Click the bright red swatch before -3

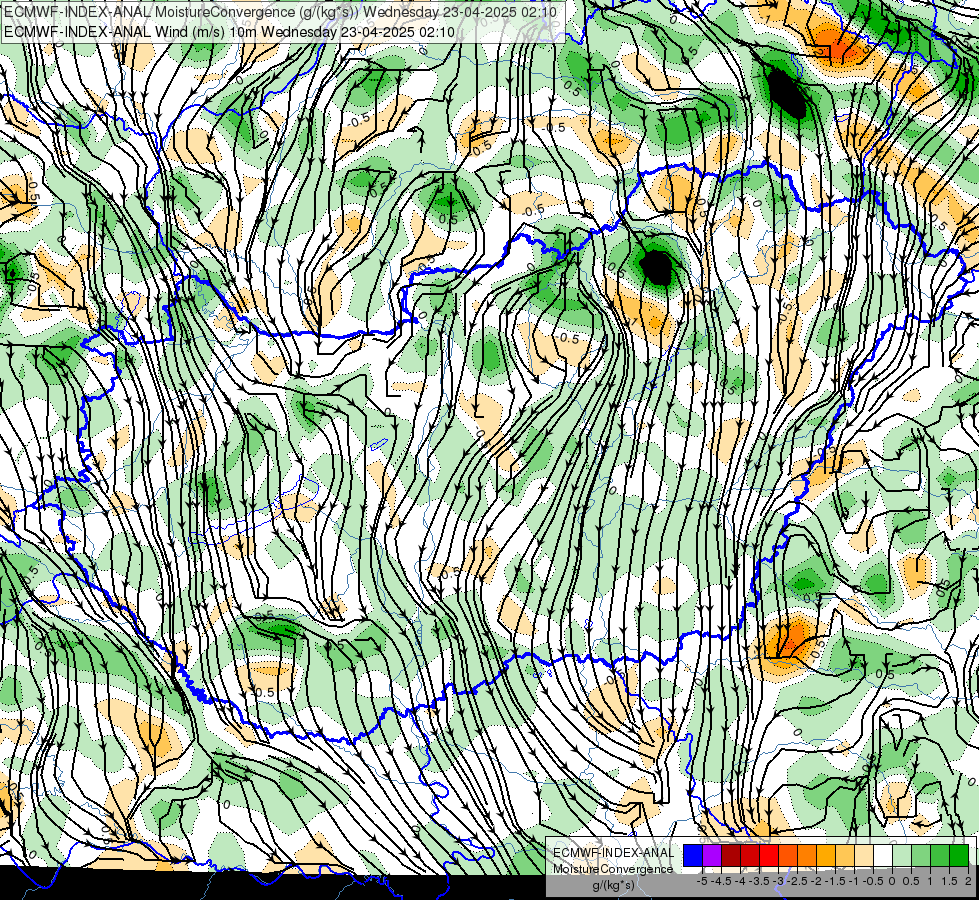coord(769,855)
